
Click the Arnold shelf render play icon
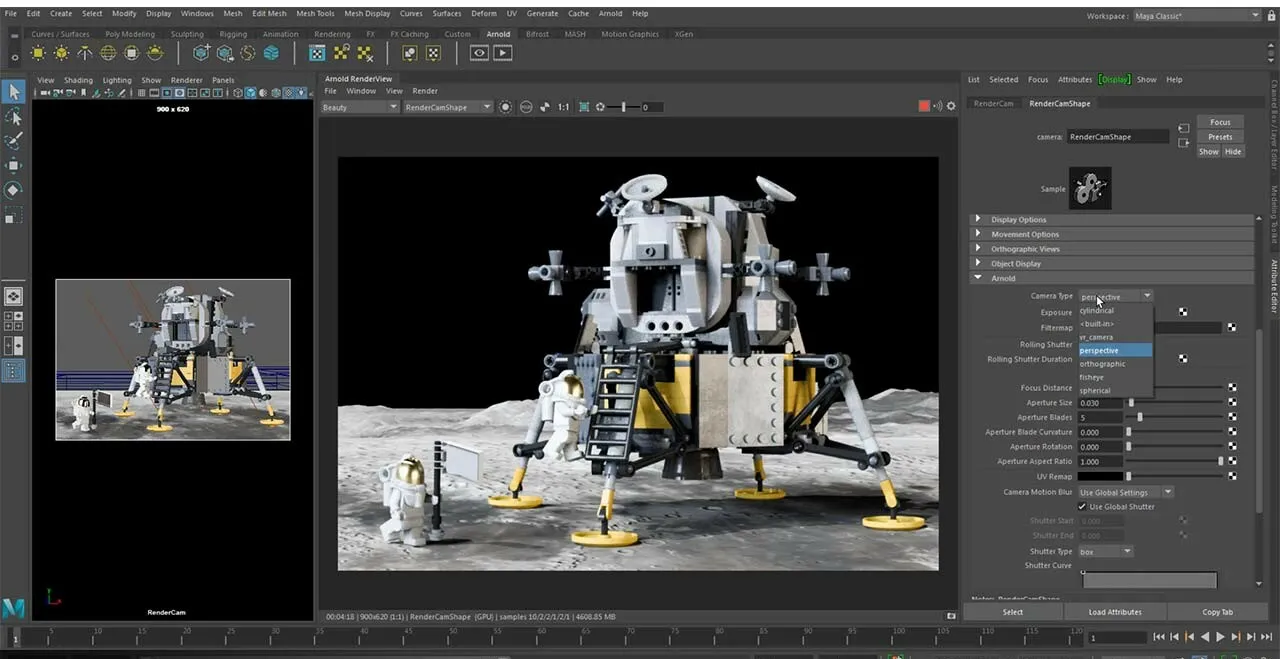[x=502, y=53]
